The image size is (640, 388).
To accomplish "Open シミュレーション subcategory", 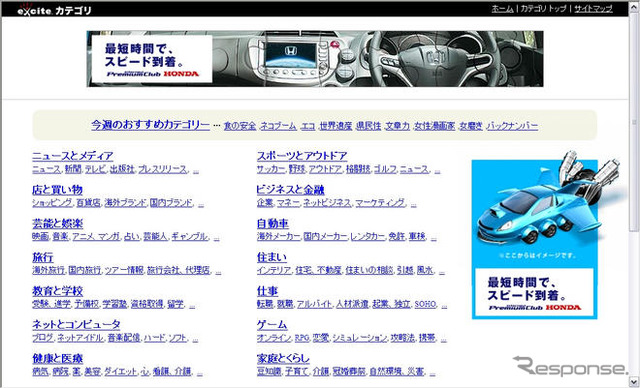I will tap(359, 338).
